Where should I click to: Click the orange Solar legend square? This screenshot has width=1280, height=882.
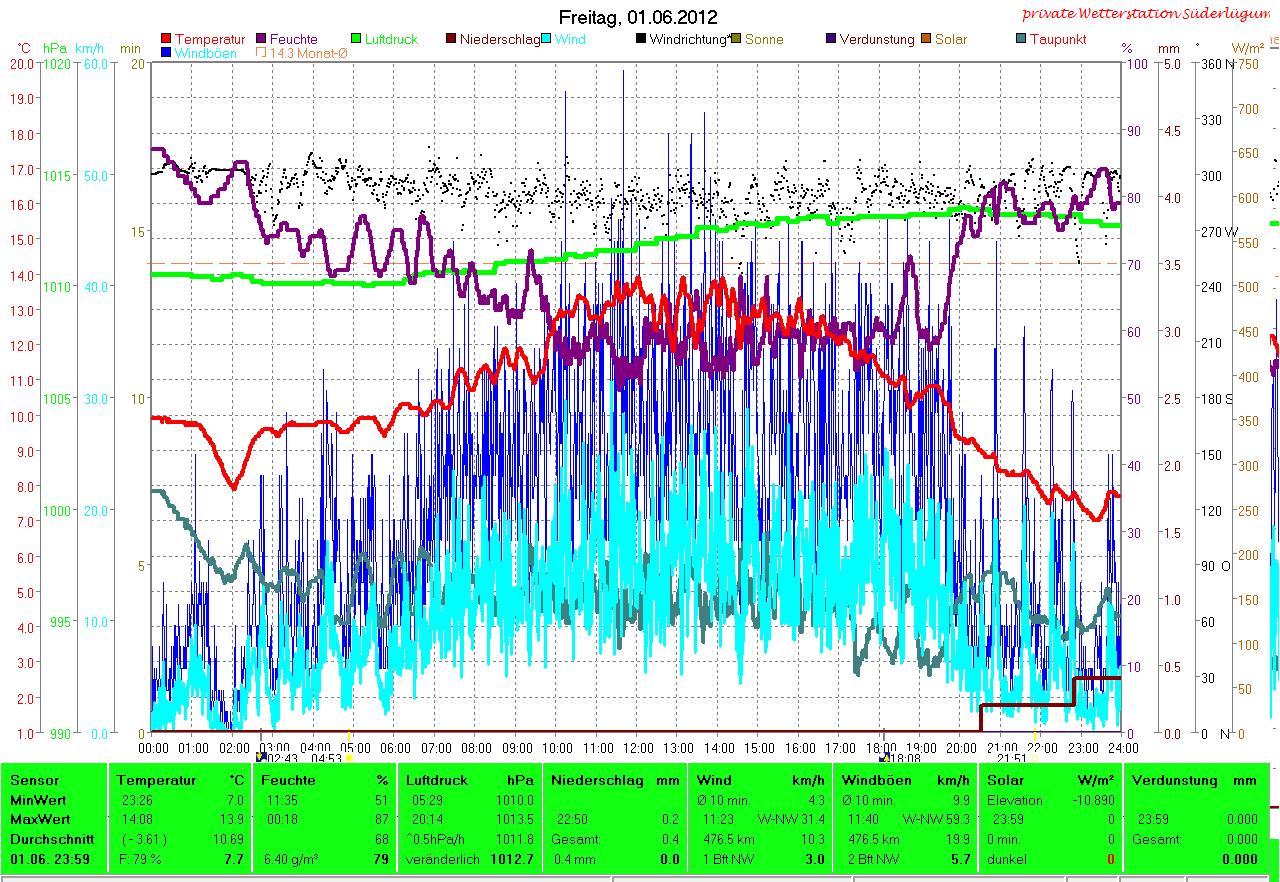926,40
